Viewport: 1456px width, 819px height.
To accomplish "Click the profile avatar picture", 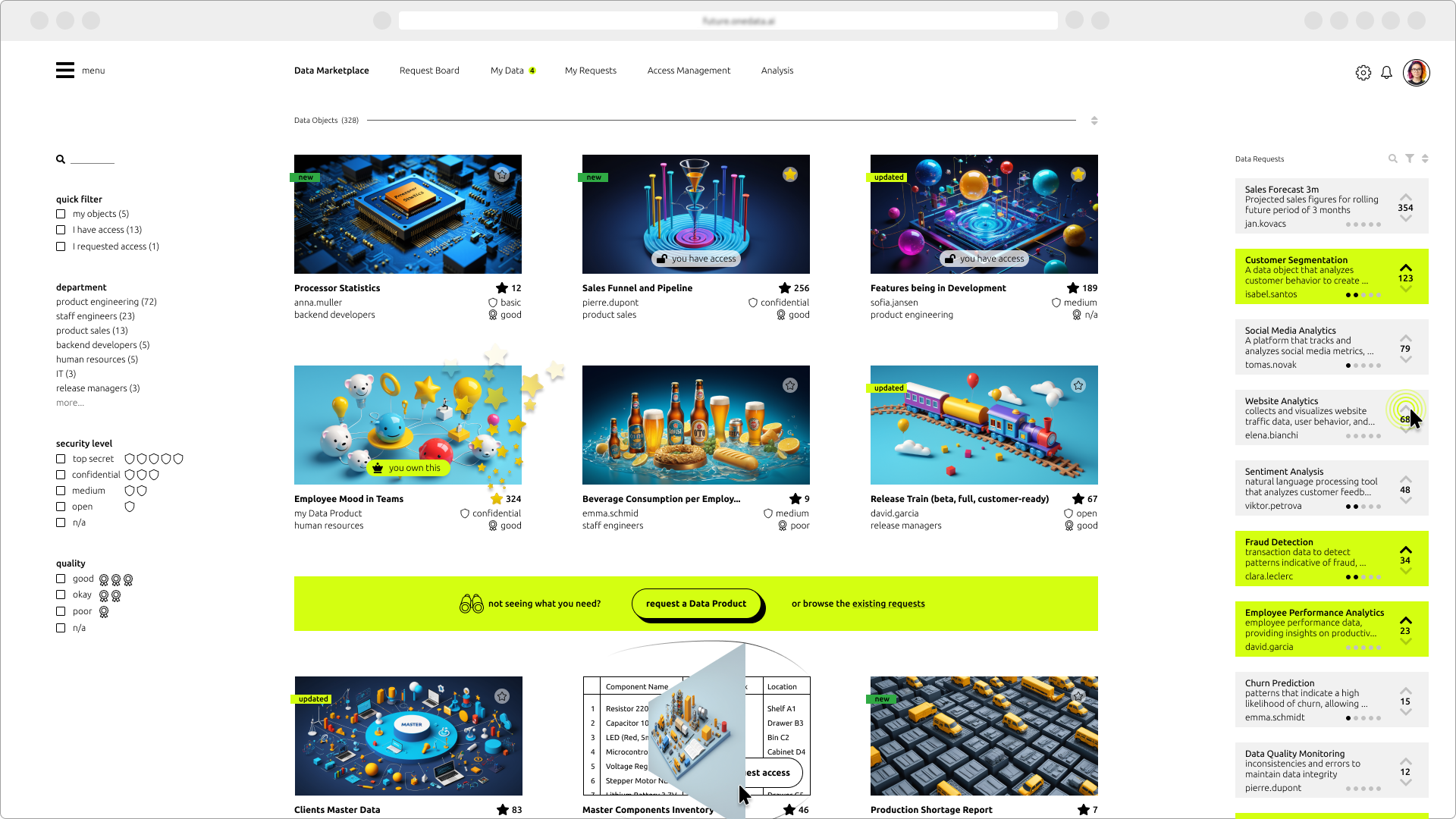I will pyautogui.click(x=1417, y=72).
